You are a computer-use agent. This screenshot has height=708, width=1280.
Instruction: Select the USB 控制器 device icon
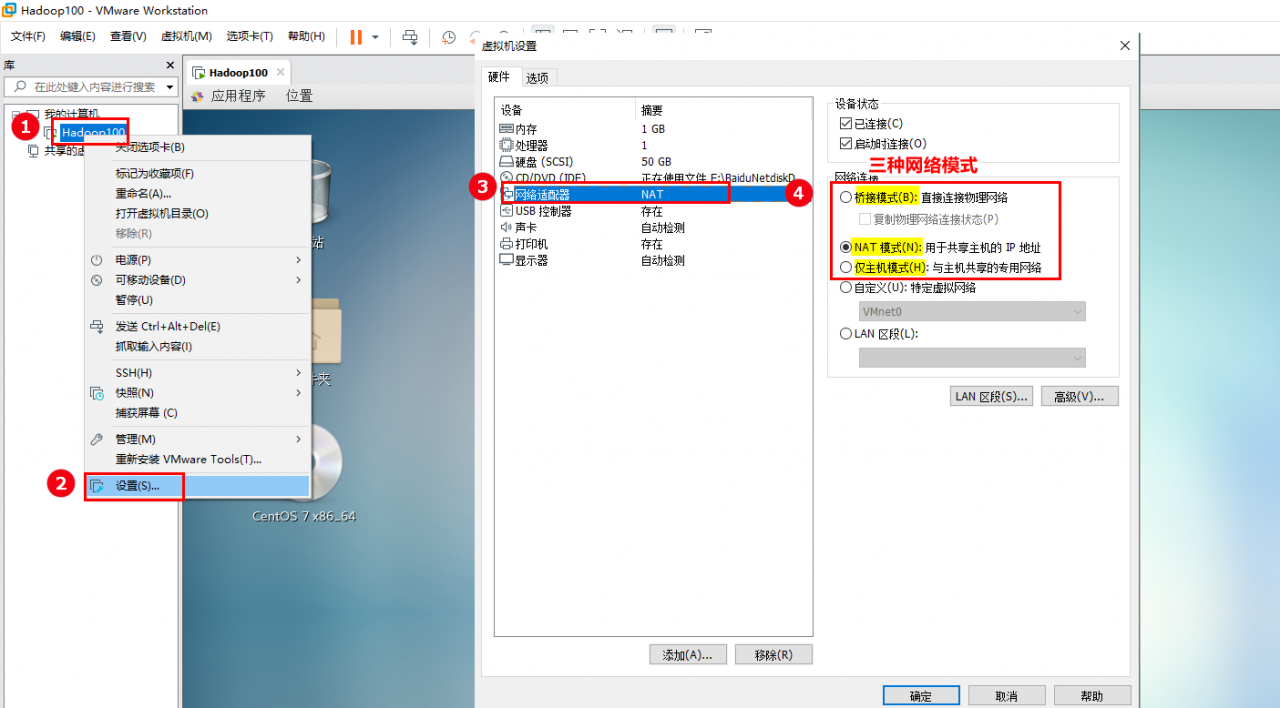coord(507,211)
